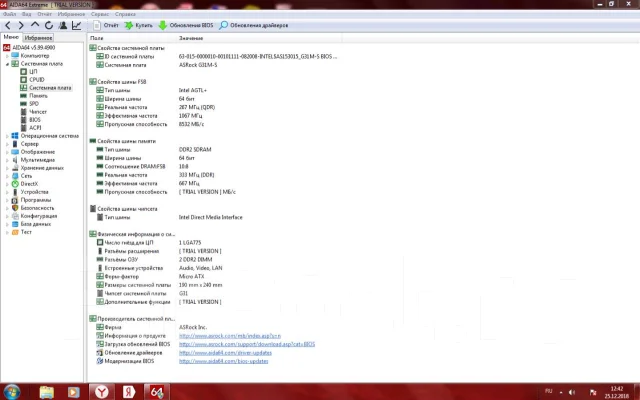Open the Файл menu
The height and width of the screenshot is (400, 640).
(x=9, y=14)
